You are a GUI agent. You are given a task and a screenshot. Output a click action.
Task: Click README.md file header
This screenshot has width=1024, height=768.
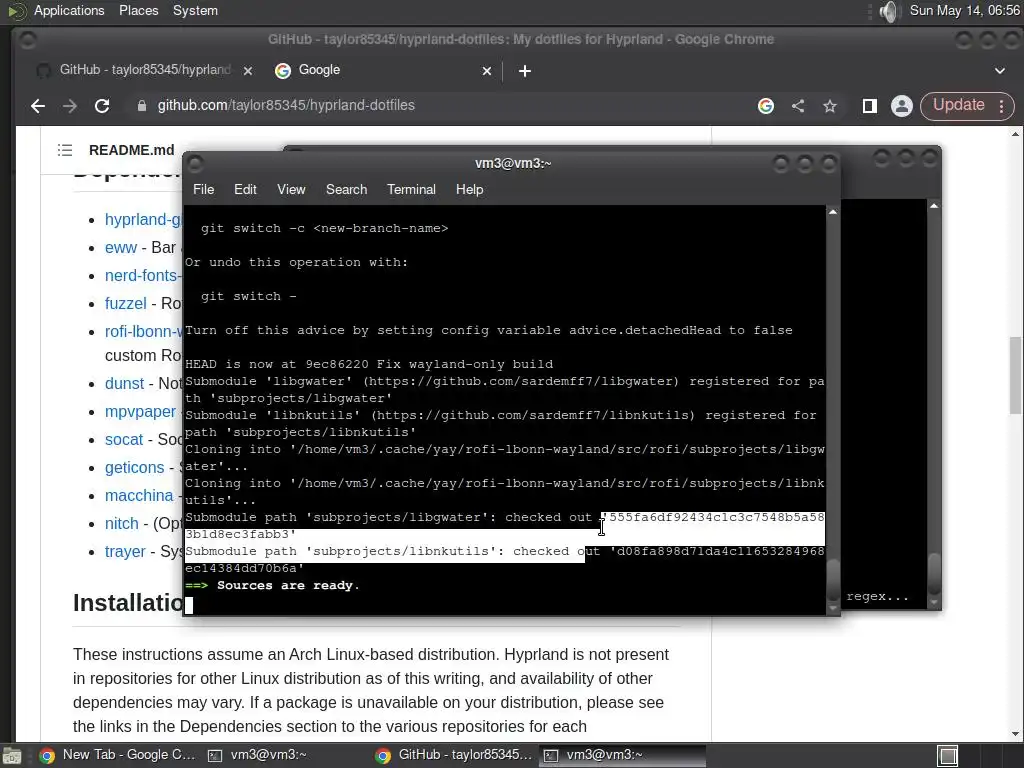click(131, 150)
